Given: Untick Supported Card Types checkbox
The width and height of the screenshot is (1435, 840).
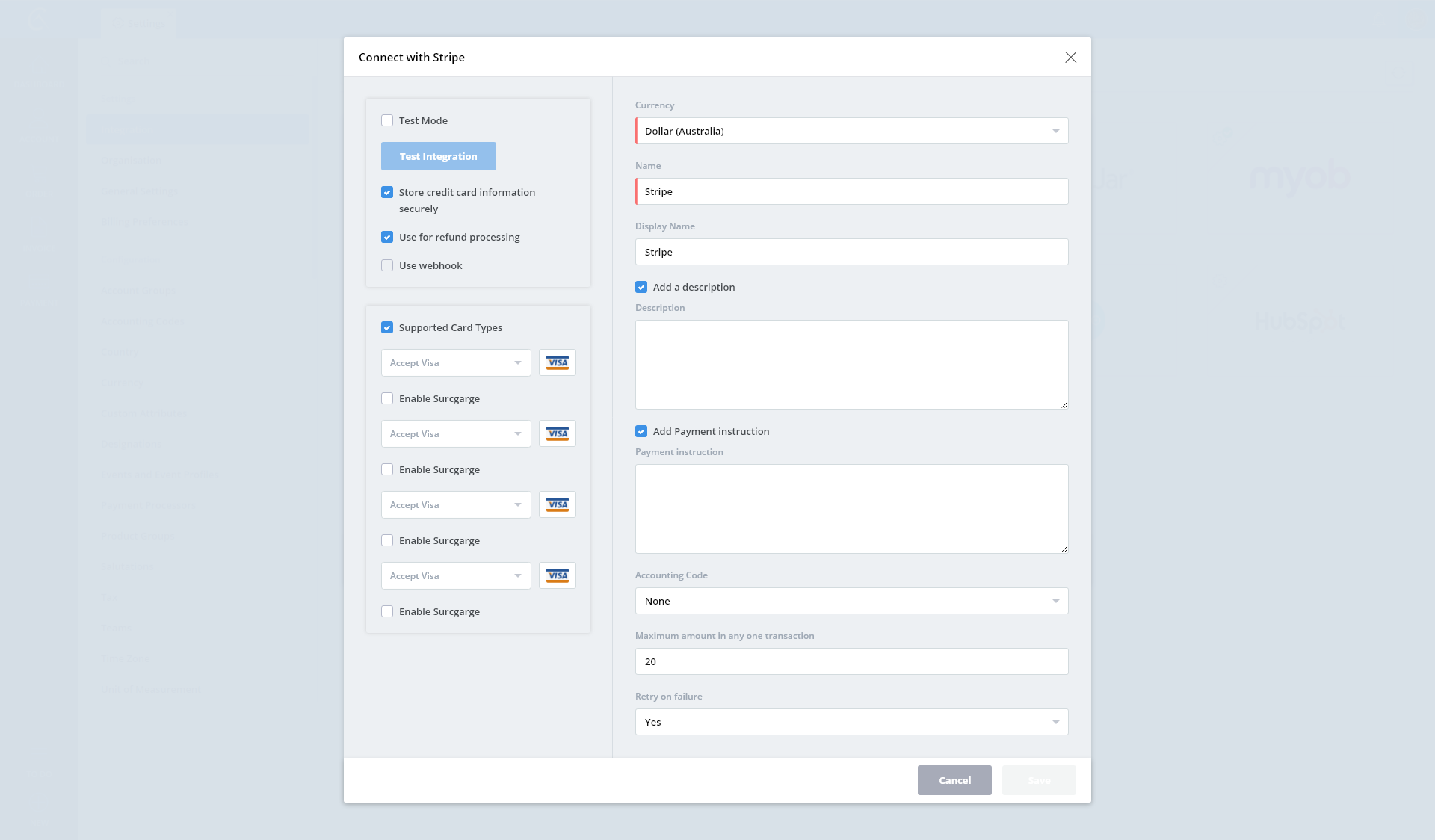Looking at the screenshot, I should pyautogui.click(x=387, y=327).
